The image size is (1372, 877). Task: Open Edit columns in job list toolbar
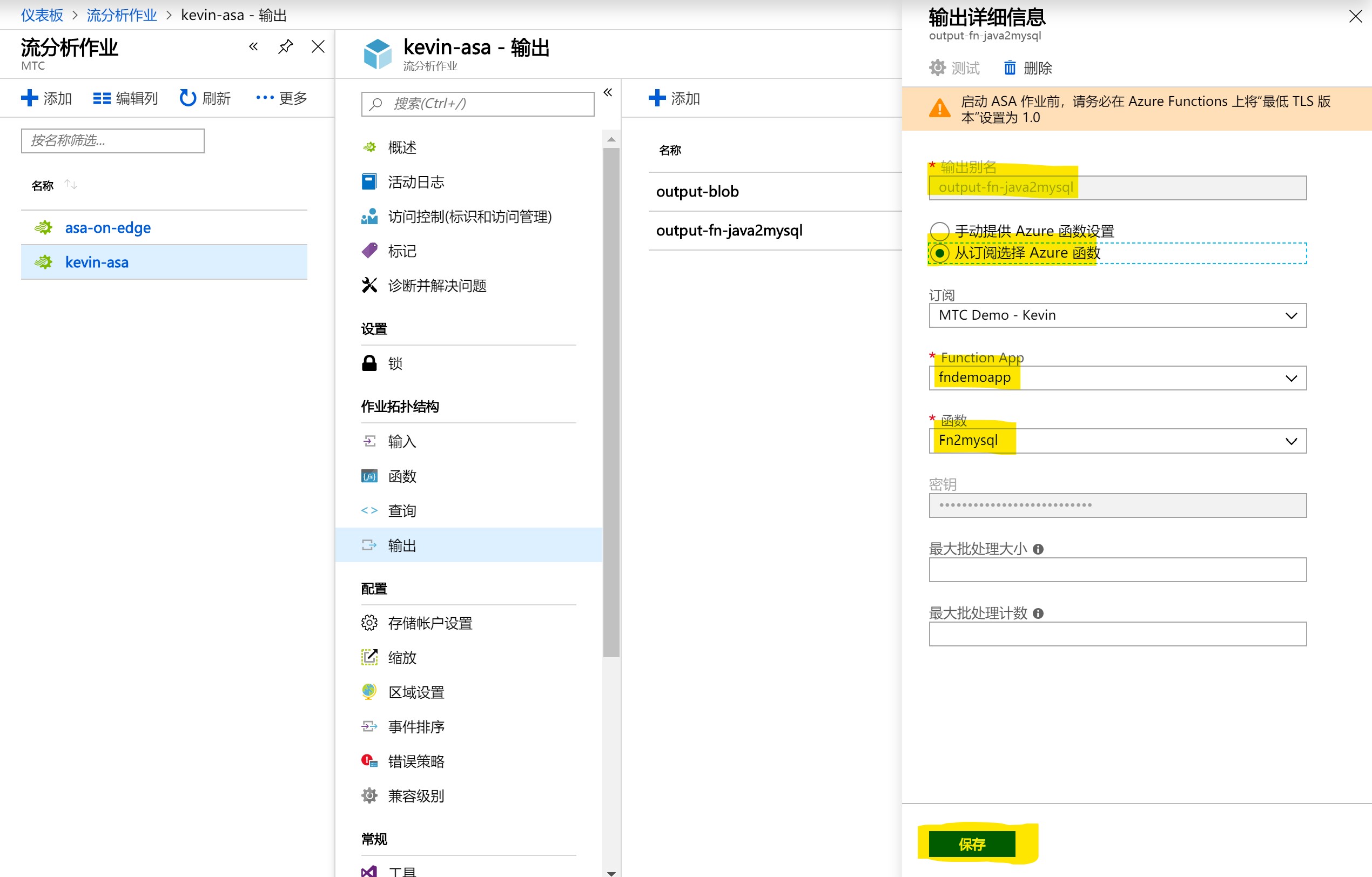[125, 98]
